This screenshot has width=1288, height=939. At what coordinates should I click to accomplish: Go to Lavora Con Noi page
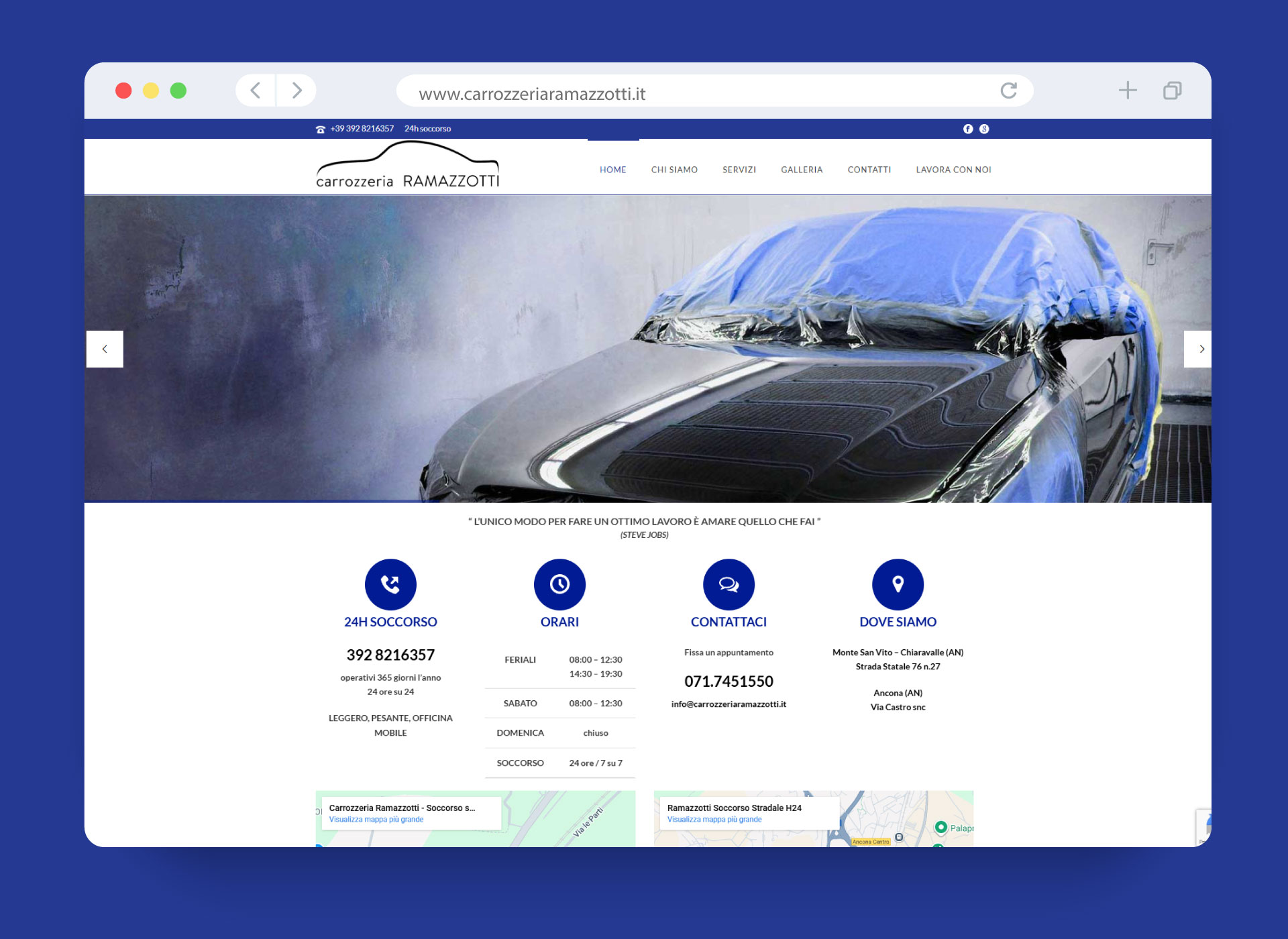953,170
